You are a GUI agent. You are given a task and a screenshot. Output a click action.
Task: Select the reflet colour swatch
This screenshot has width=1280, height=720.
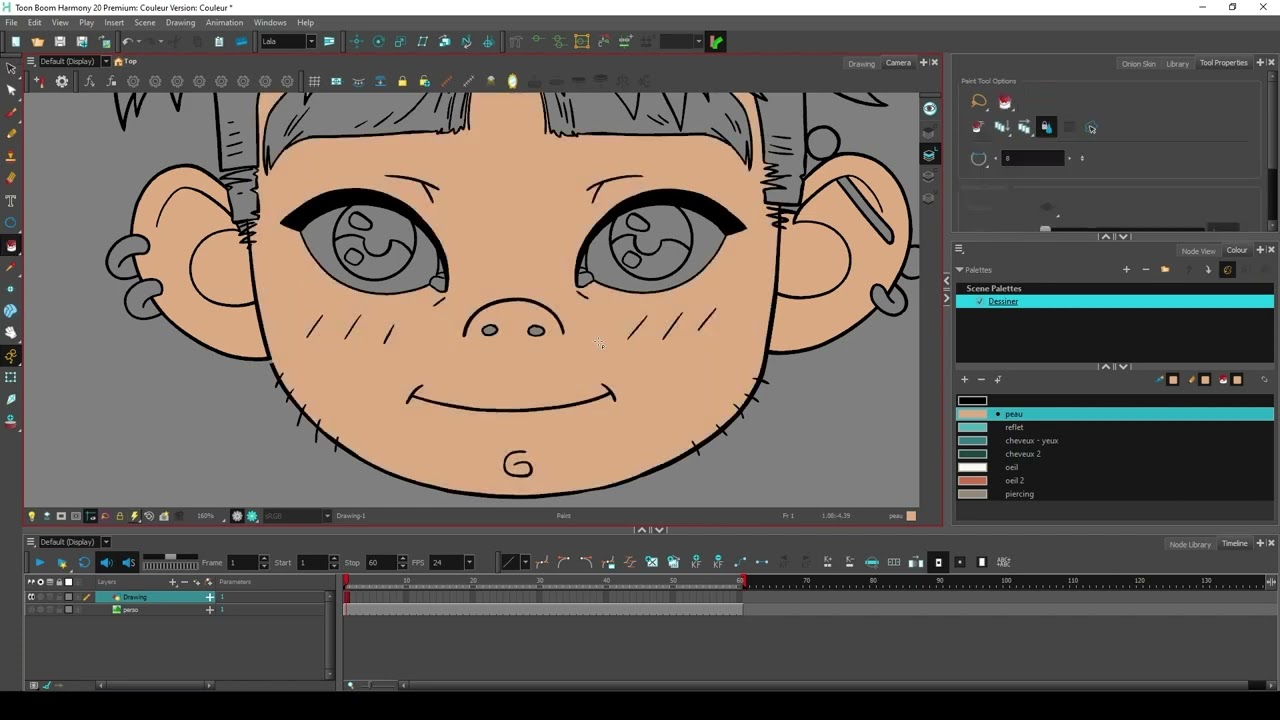(x=972, y=427)
